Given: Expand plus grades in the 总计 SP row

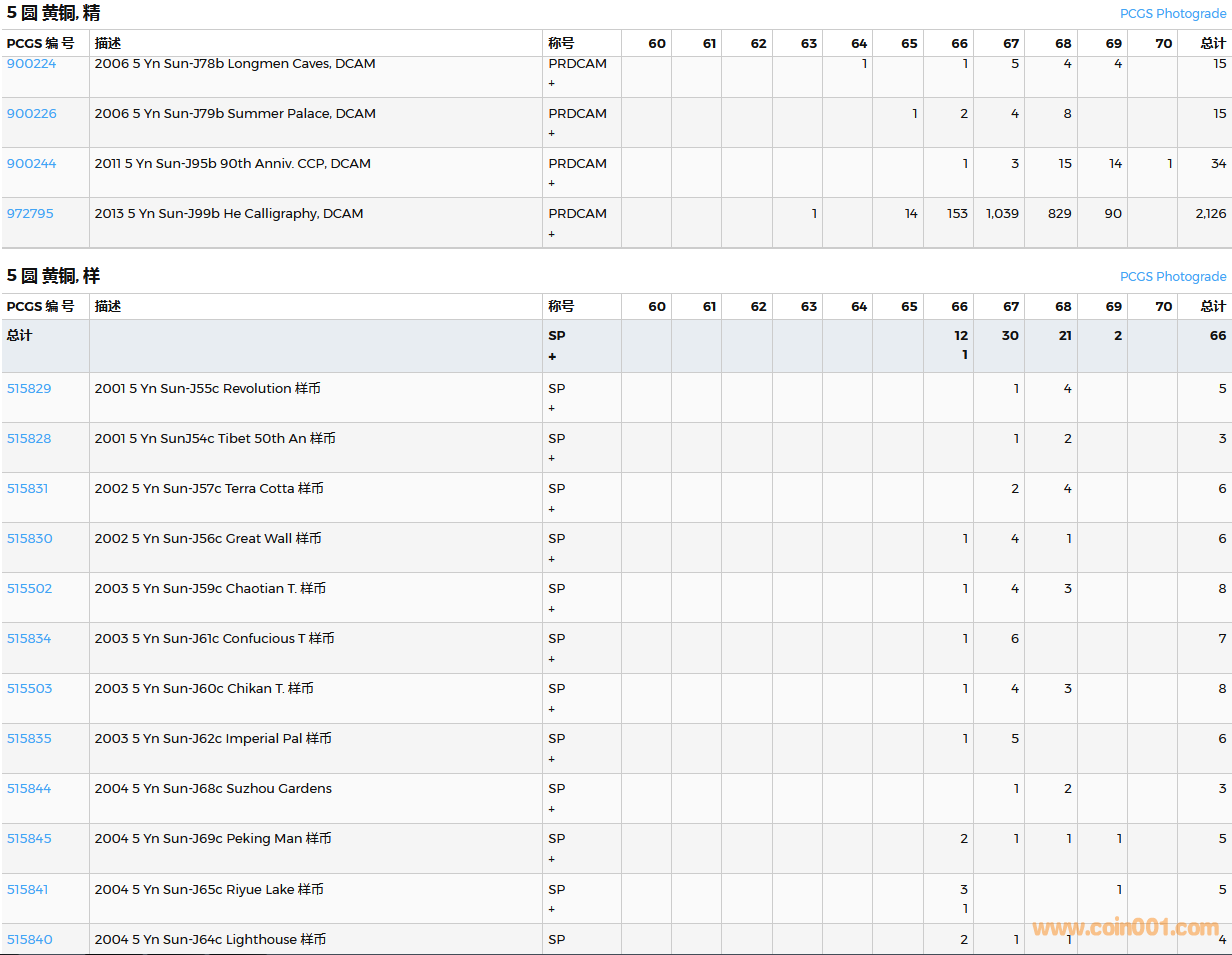Looking at the screenshot, I should [551, 357].
